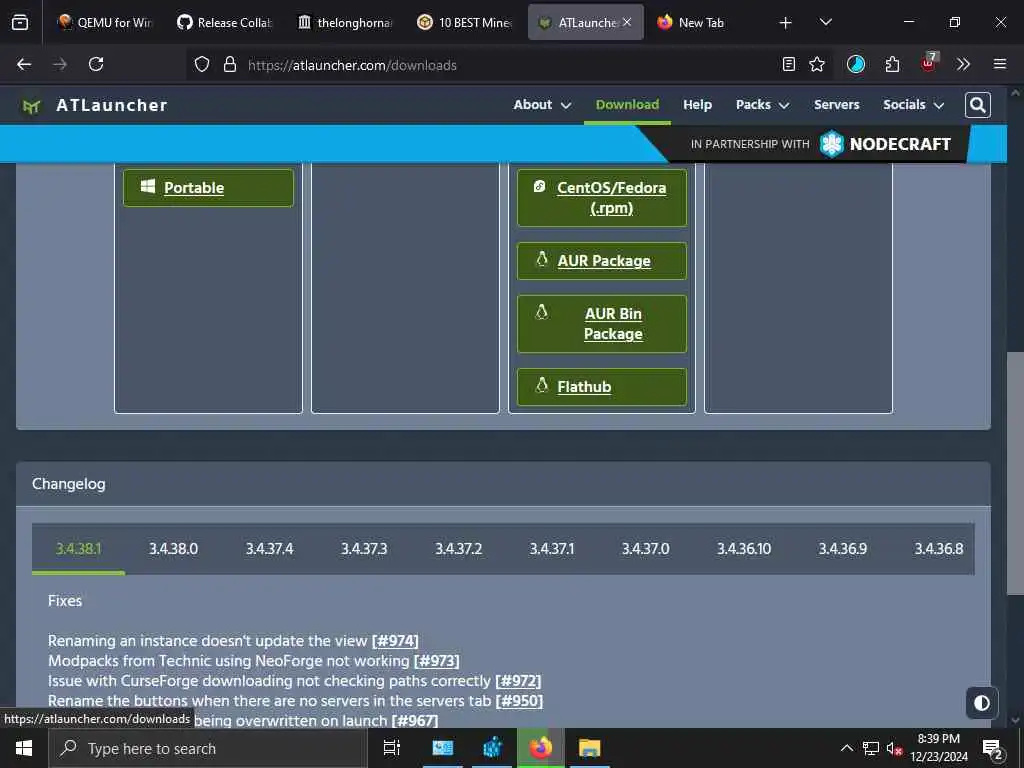Open a new tab with plus icon
Screen dimensions: 1024x768
(786, 23)
